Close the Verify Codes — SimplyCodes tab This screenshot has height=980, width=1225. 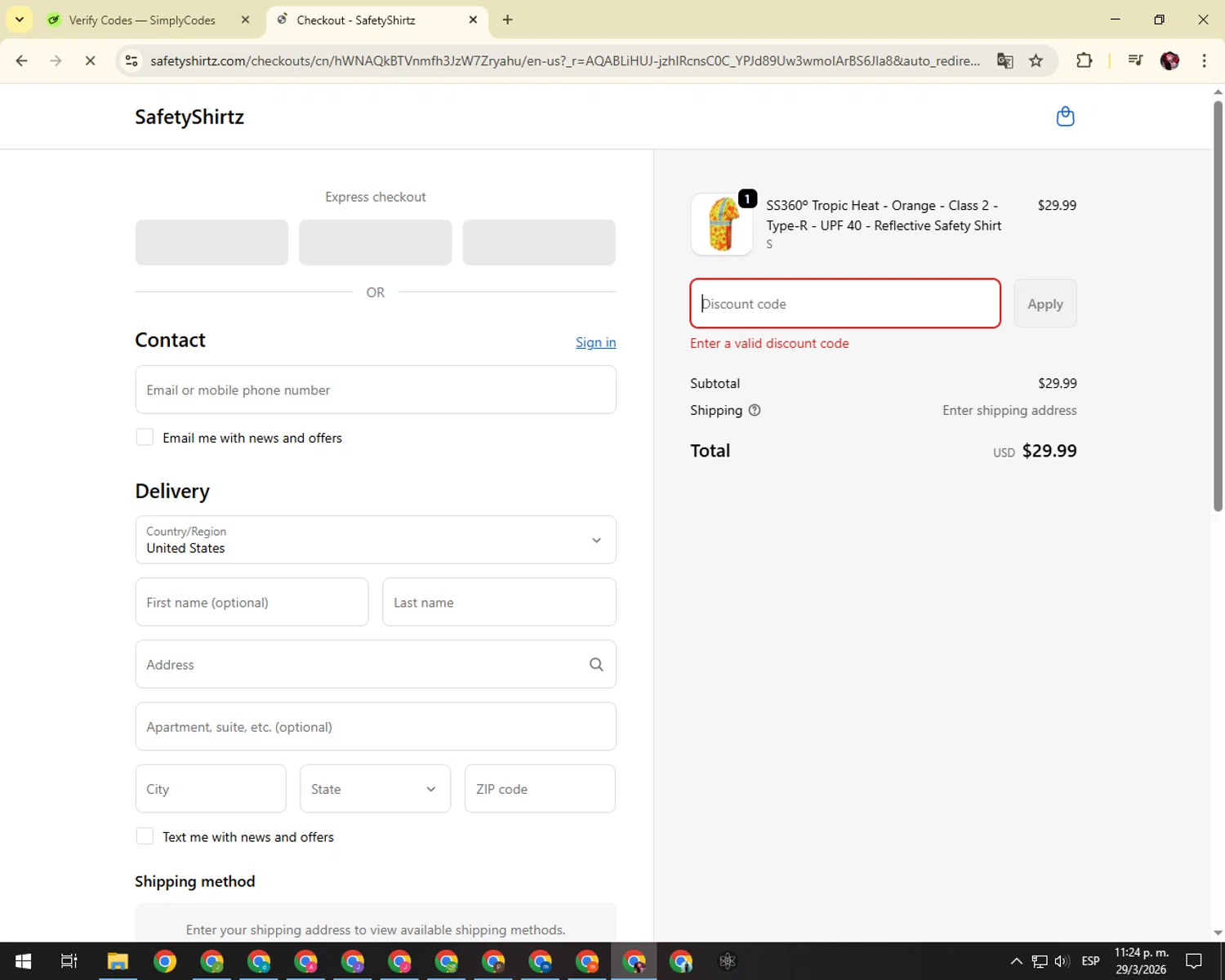click(245, 20)
